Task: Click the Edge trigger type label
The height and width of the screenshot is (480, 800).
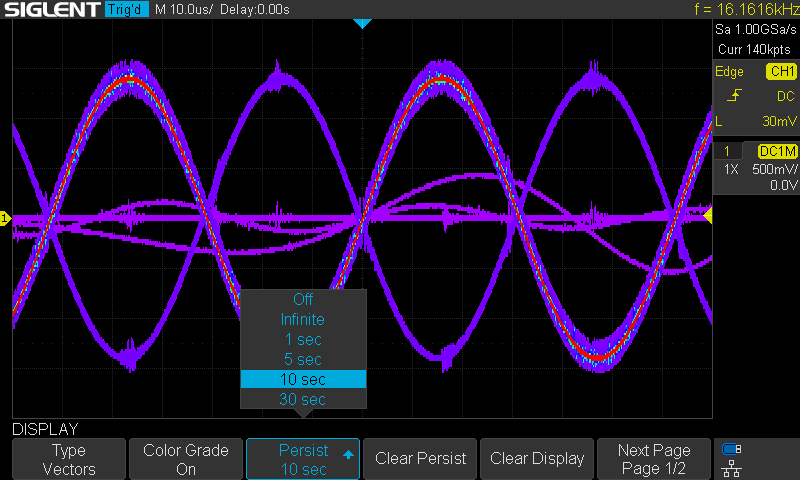Action: [729, 72]
